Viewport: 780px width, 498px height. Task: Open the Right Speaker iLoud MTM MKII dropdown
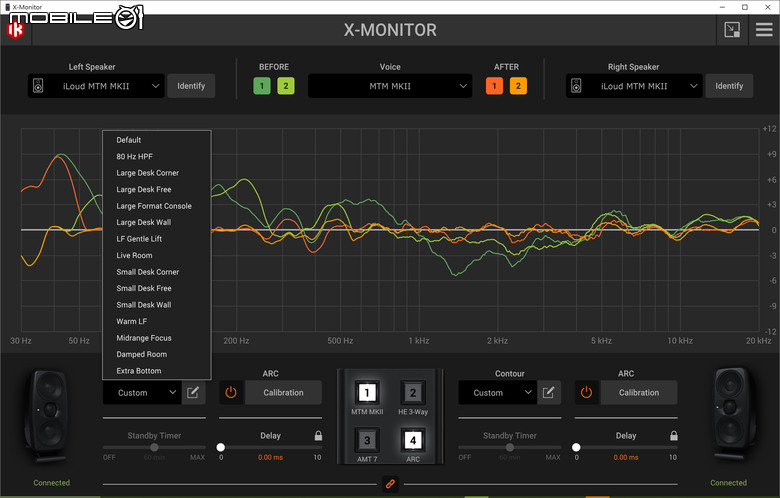[x=634, y=86]
